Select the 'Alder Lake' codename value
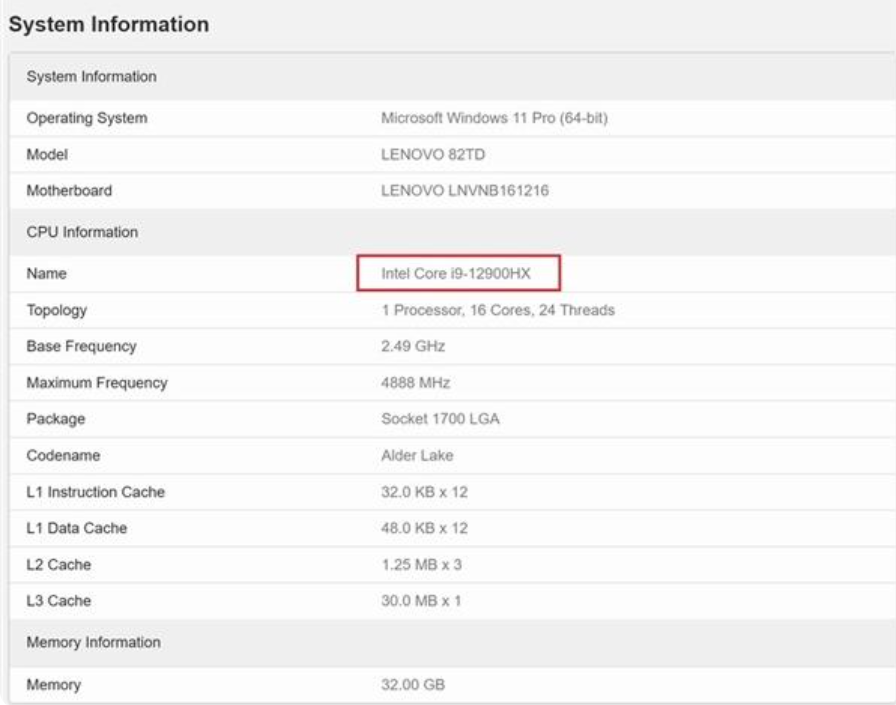 pyautogui.click(x=418, y=455)
